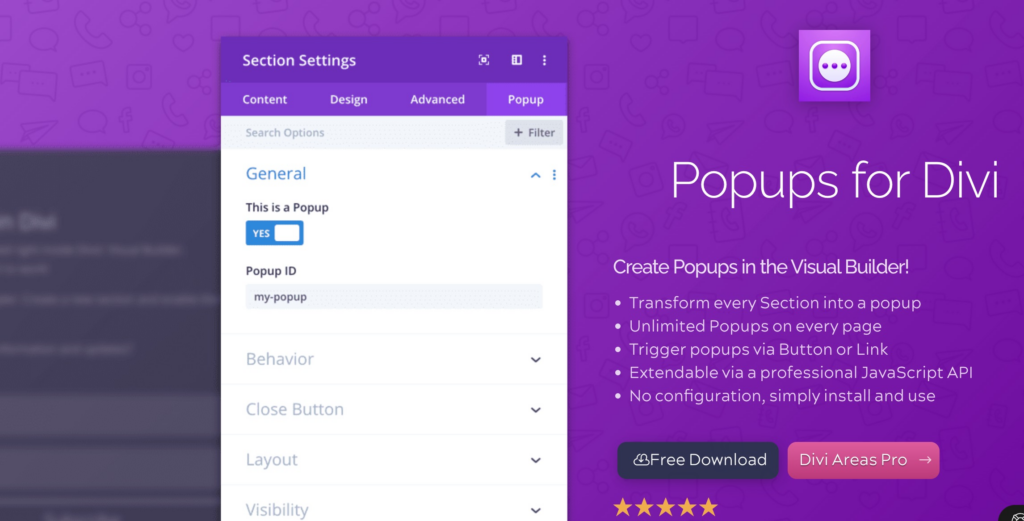Switch to the Advanced tab
This screenshot has height=521, width=1024.
(x=438, y=99)
